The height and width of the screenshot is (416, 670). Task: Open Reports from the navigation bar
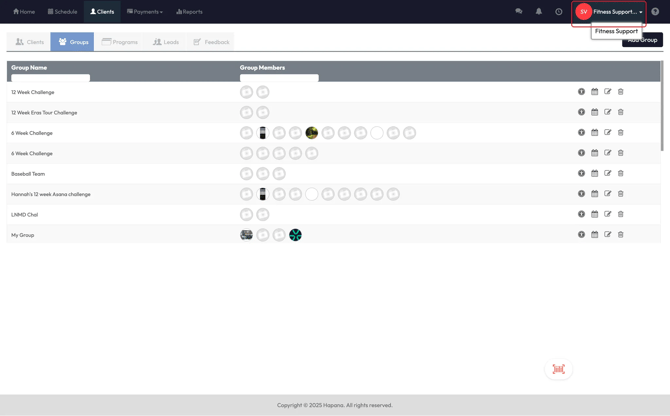coord(189,12)
